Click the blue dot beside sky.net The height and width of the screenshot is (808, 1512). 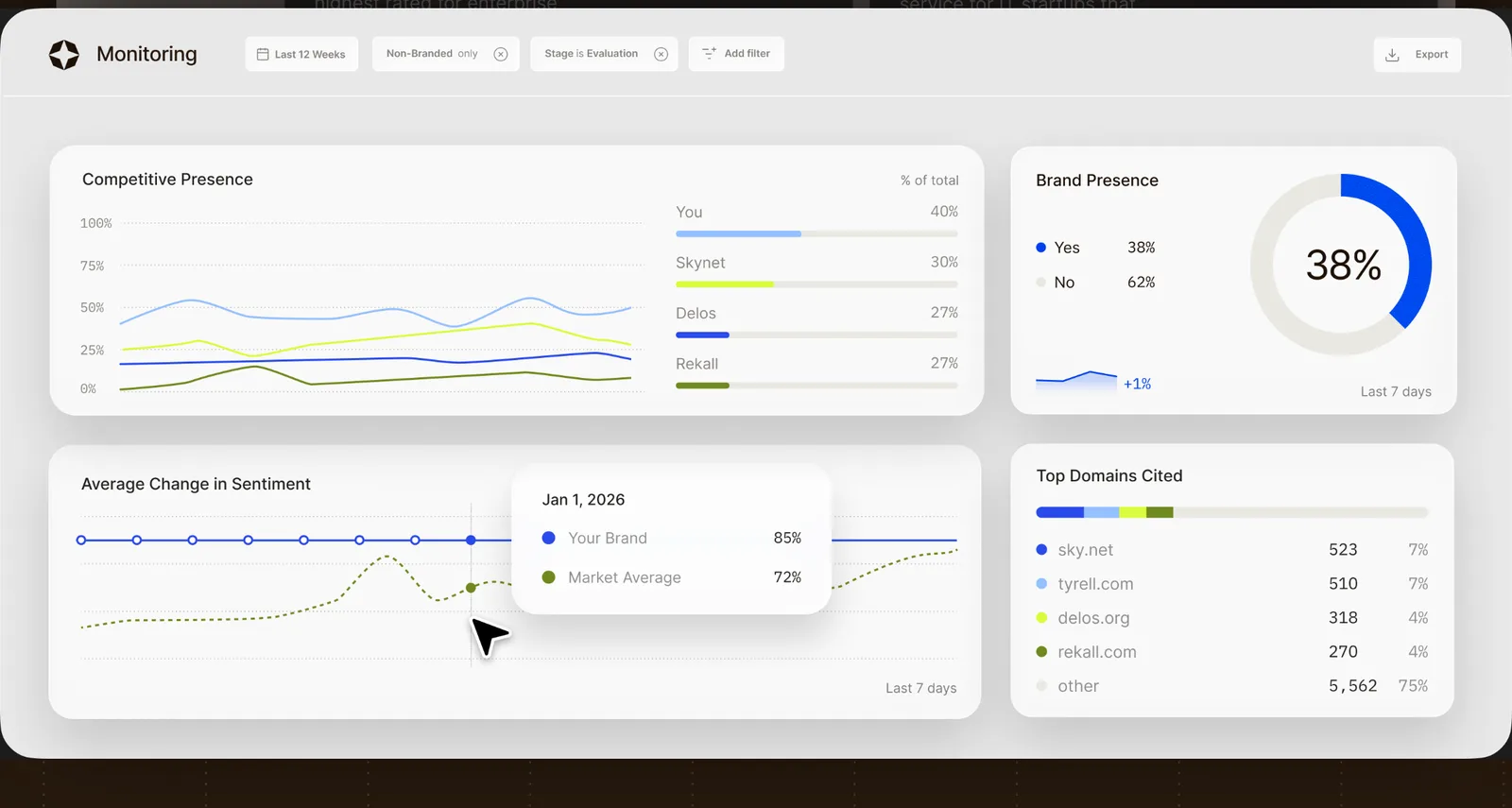[1041, 549]
